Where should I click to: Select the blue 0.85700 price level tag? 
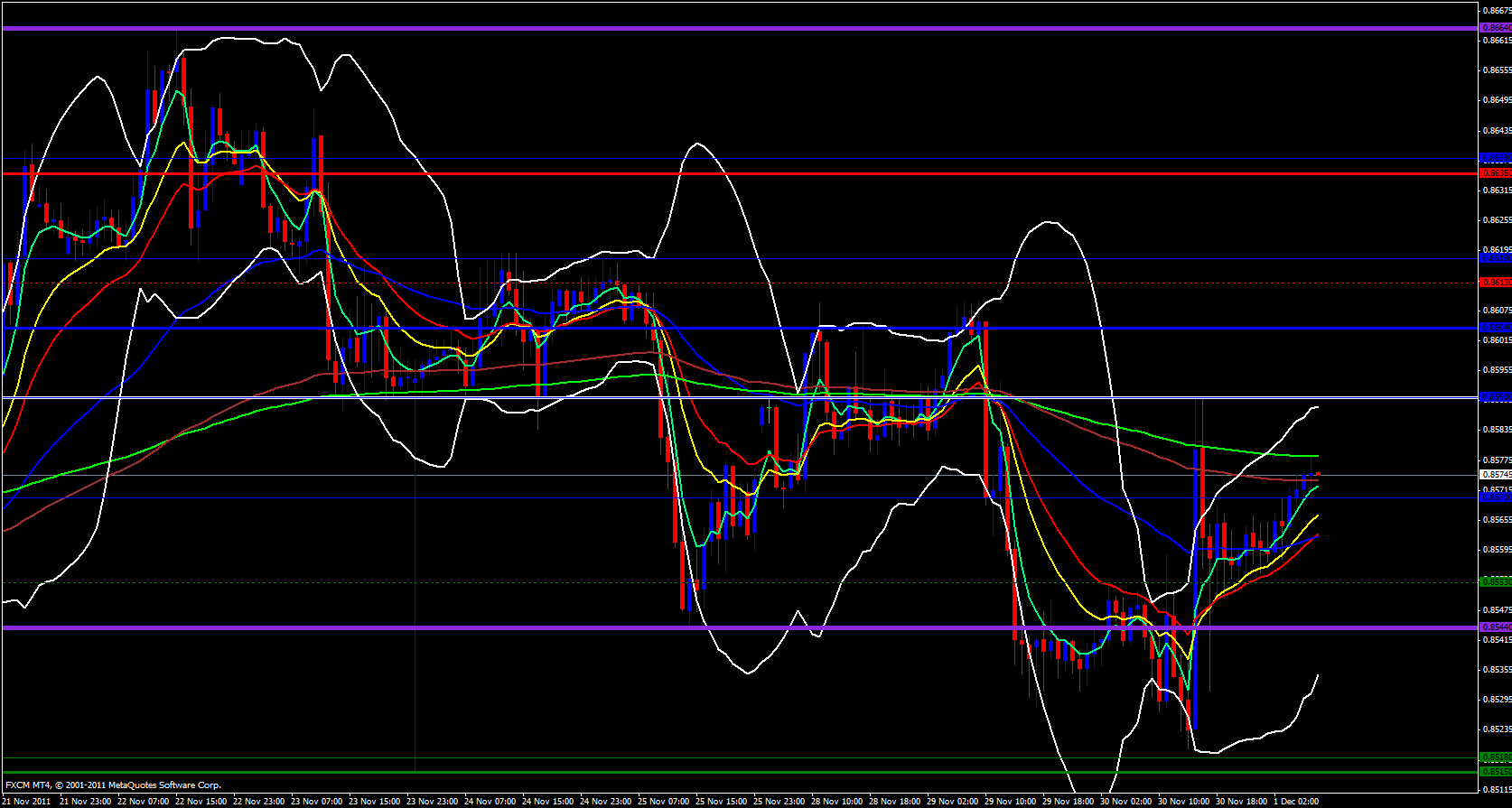click(x=1495, y=497)
